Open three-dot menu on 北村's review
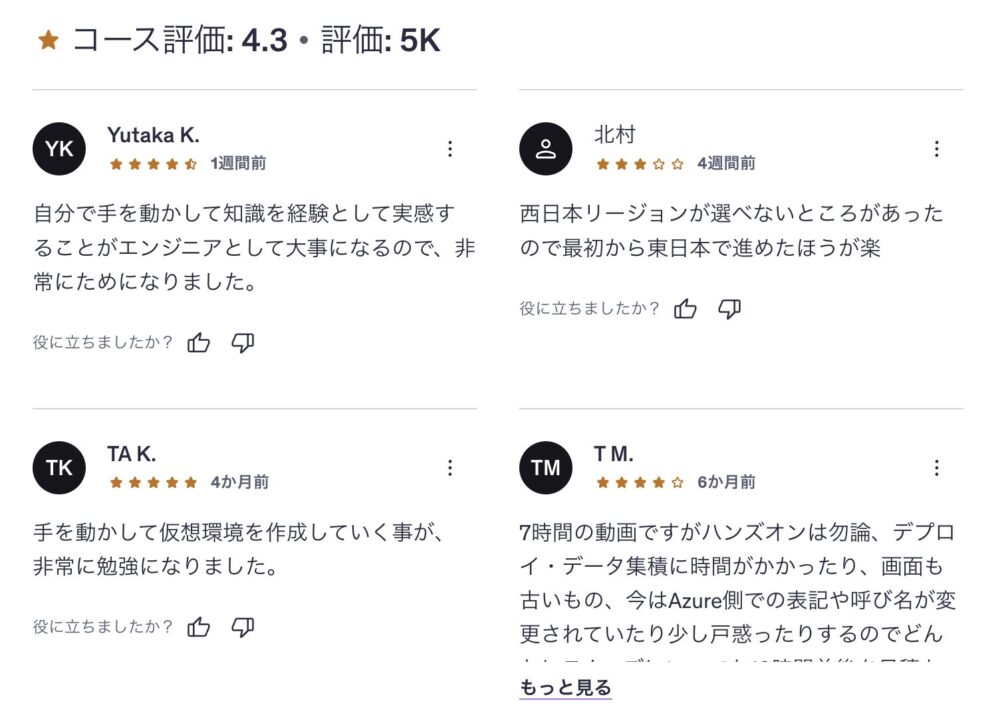 pos(937,149)
